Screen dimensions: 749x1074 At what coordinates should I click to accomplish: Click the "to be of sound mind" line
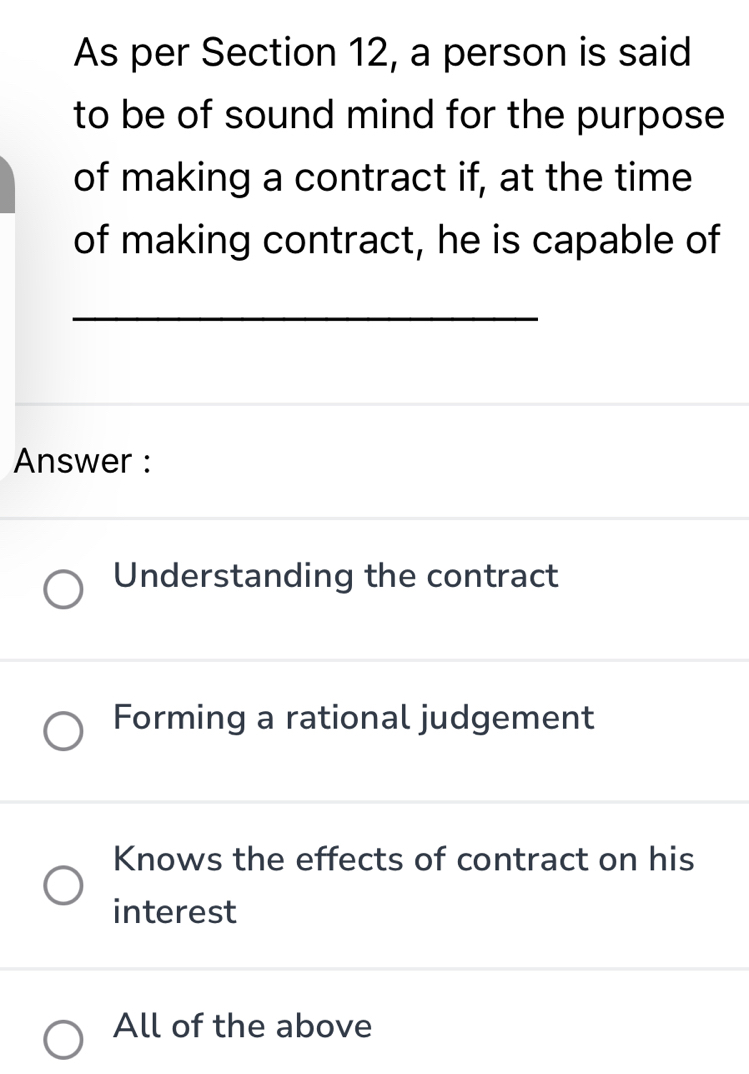(x=398, y=115)
